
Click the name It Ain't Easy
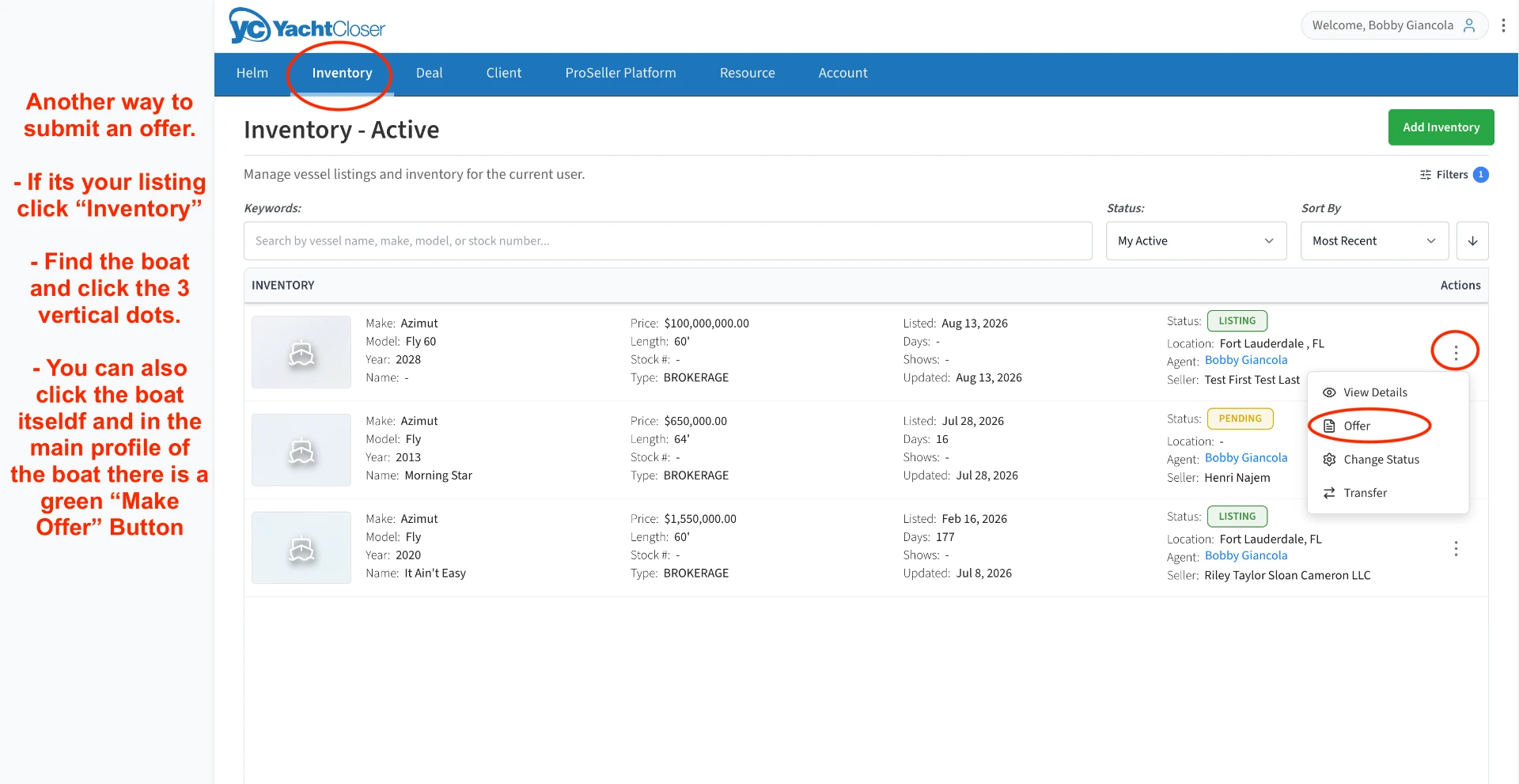pos(435,574)
